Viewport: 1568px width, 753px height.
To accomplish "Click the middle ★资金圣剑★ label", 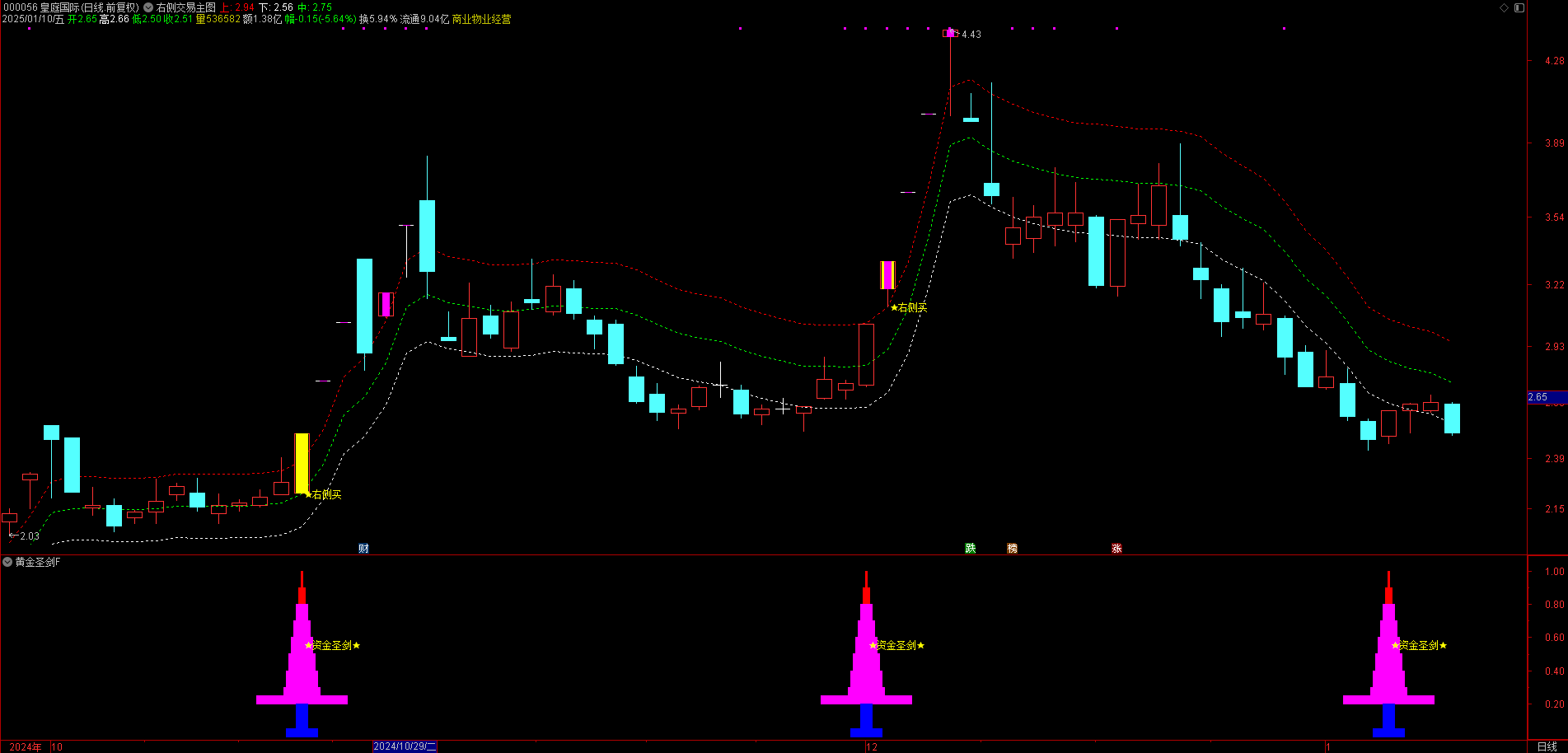I will [897, 645].
